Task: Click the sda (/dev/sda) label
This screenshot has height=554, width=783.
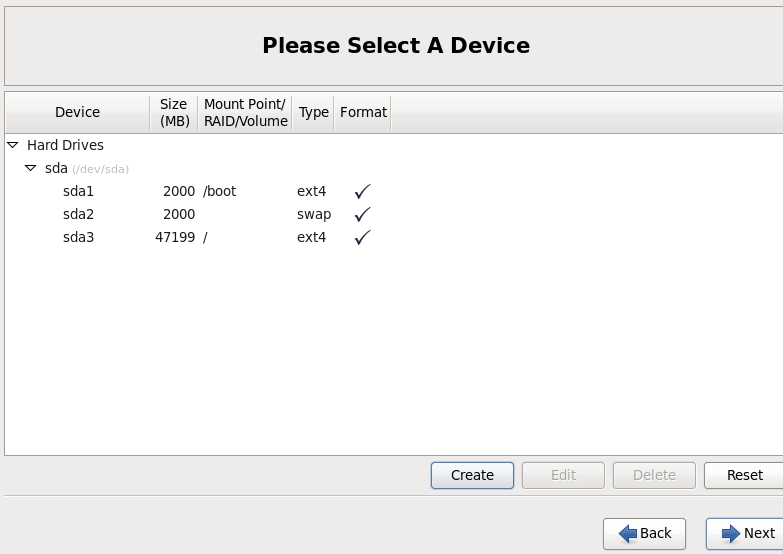Action: click(x=87, y=168)
